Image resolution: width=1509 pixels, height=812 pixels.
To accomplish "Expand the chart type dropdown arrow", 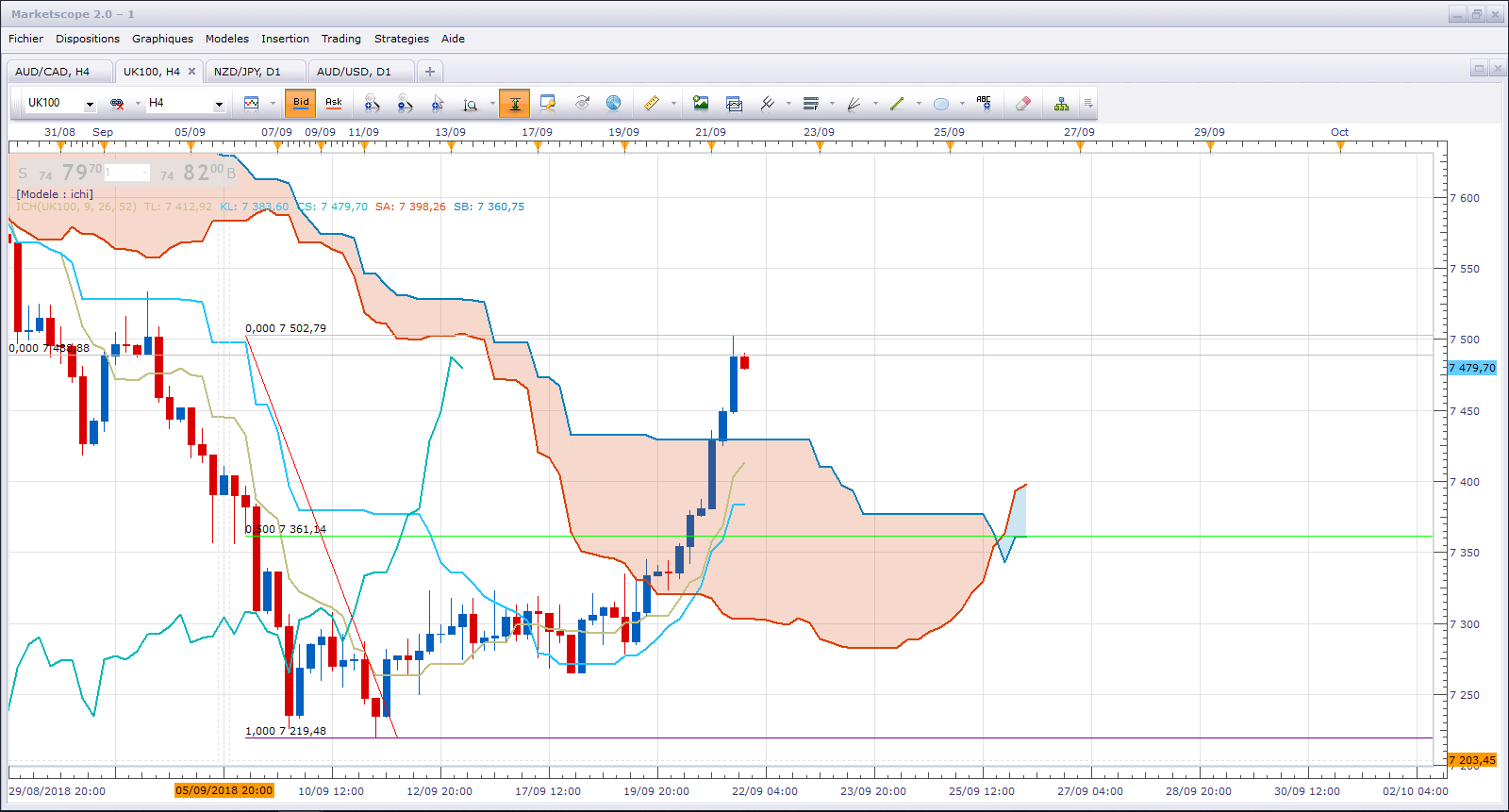I will (x=273, y=104).
